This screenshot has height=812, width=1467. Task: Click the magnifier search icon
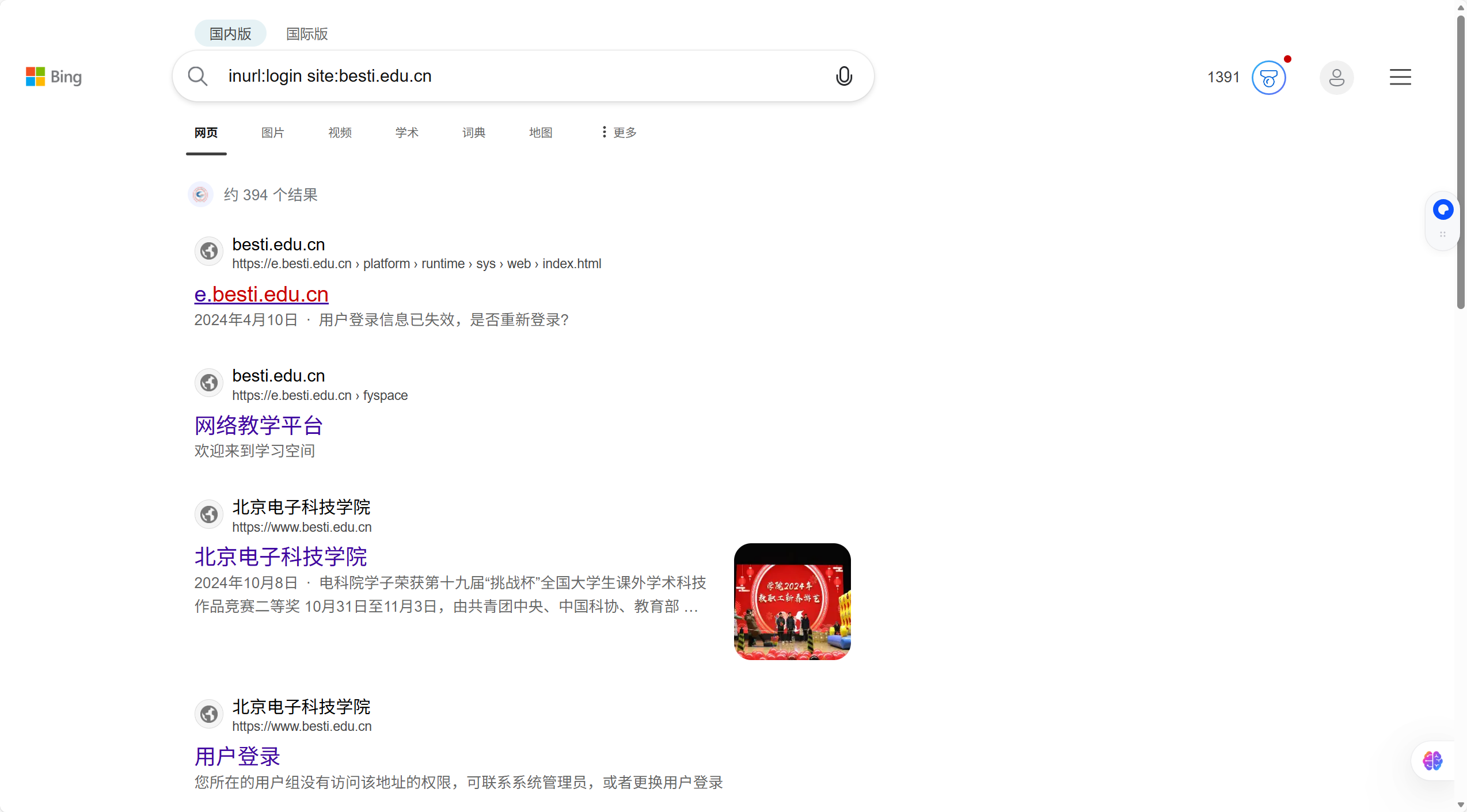[197, 76]
